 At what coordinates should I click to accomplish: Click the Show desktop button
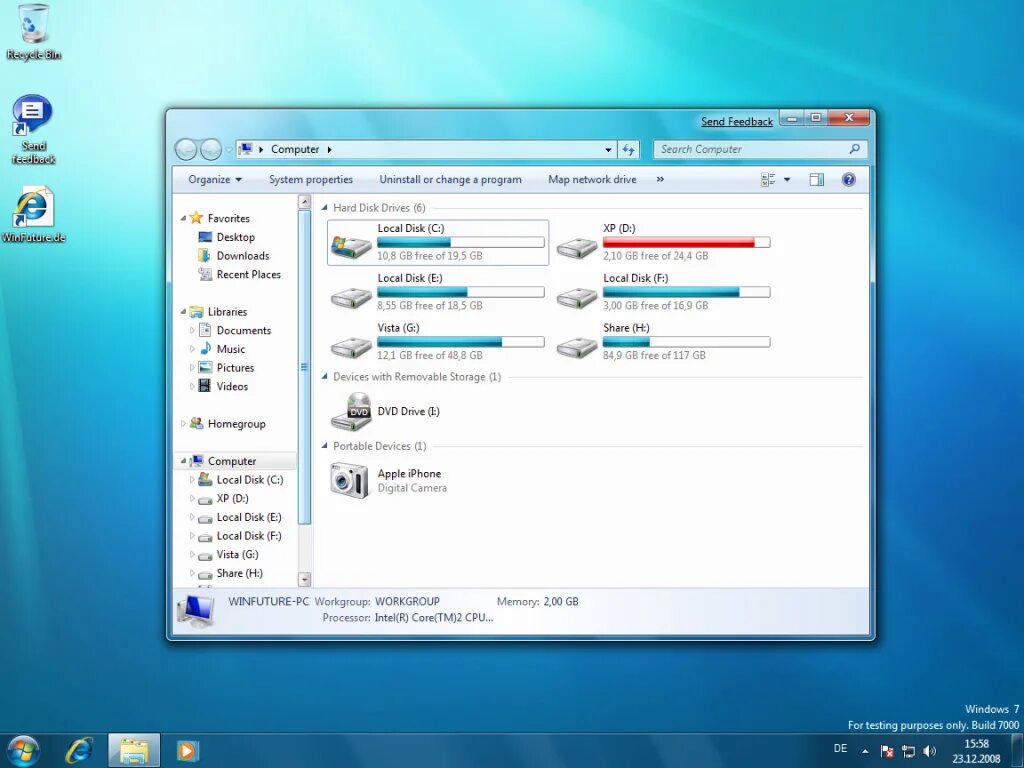pyautogui.click(x=1017, y=750)
